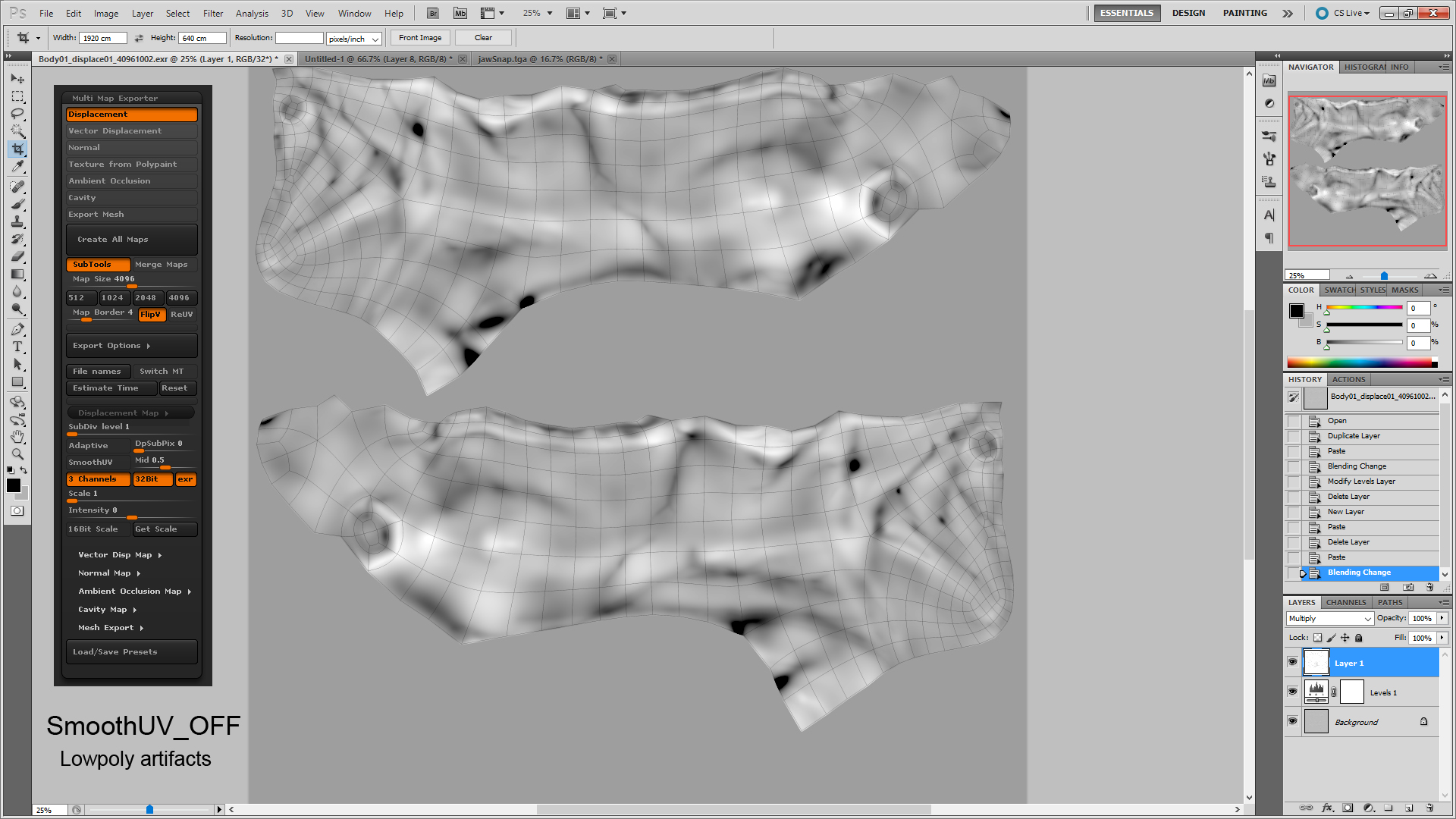This screenshot has height=819, width=1456.
Task: Select the Gradient tool
Action: coord(17,274)
